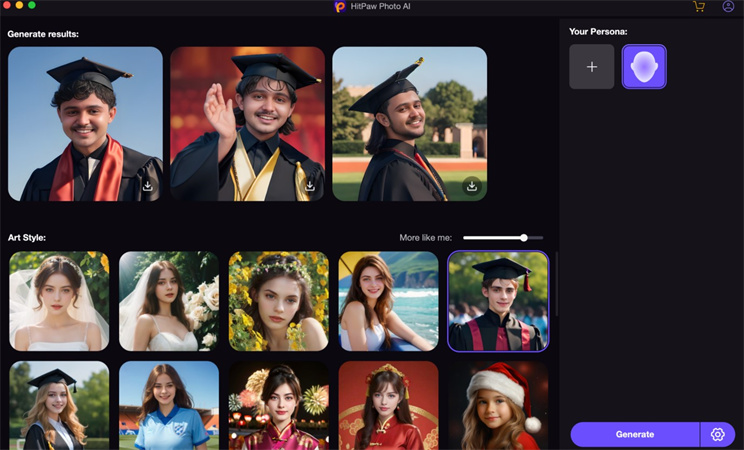Choose the bride with veil art style
The width and height of the screenshot is (744, 450).
click(59, 301)
